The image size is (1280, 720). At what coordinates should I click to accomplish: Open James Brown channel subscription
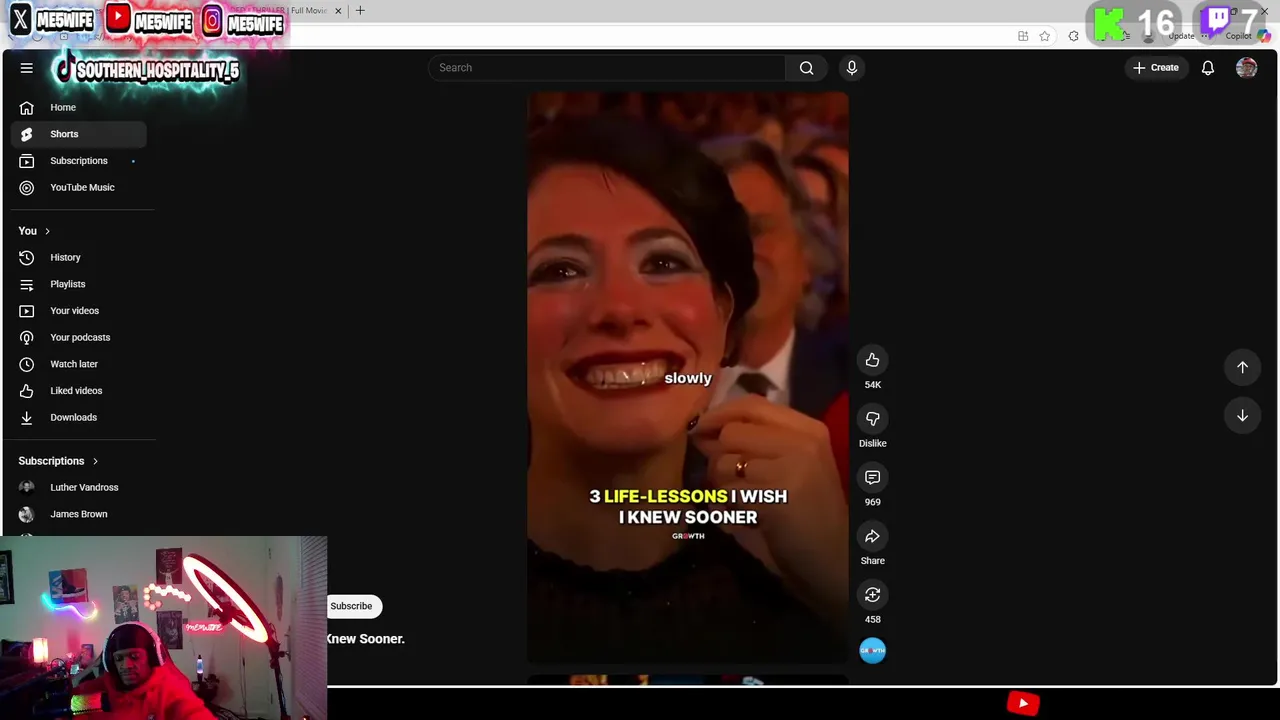point(79,514)
